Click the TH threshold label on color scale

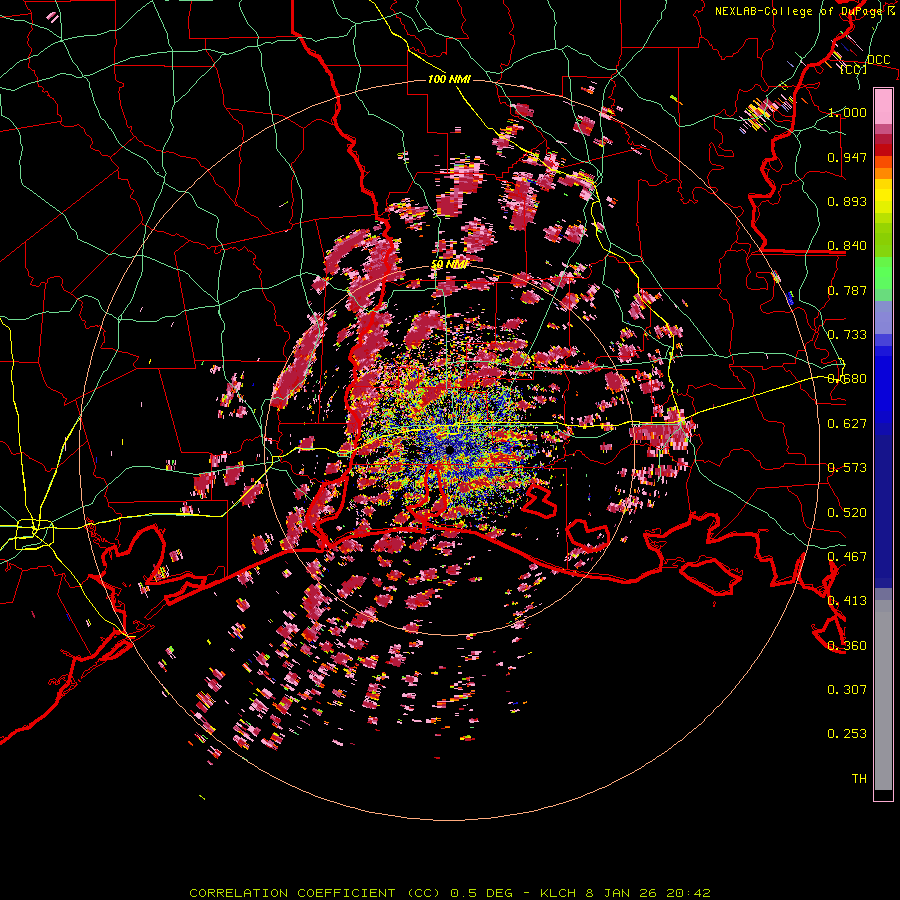(859, 779)
